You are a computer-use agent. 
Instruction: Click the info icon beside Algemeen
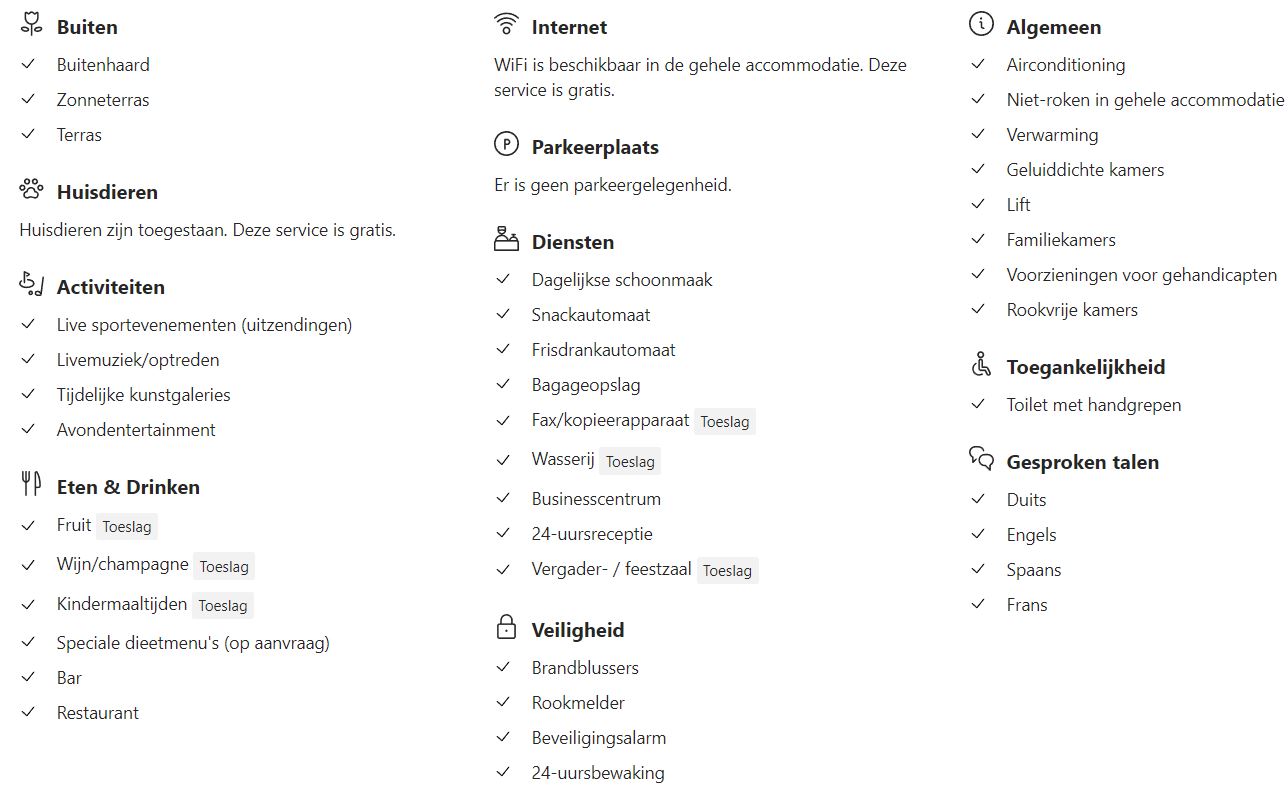click(x=981, y=24)
